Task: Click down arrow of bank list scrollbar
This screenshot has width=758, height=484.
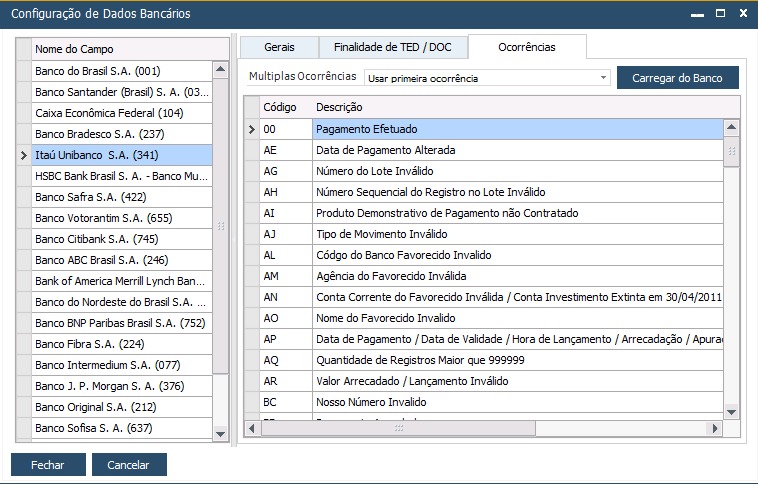Action: (x=220, y=434)
